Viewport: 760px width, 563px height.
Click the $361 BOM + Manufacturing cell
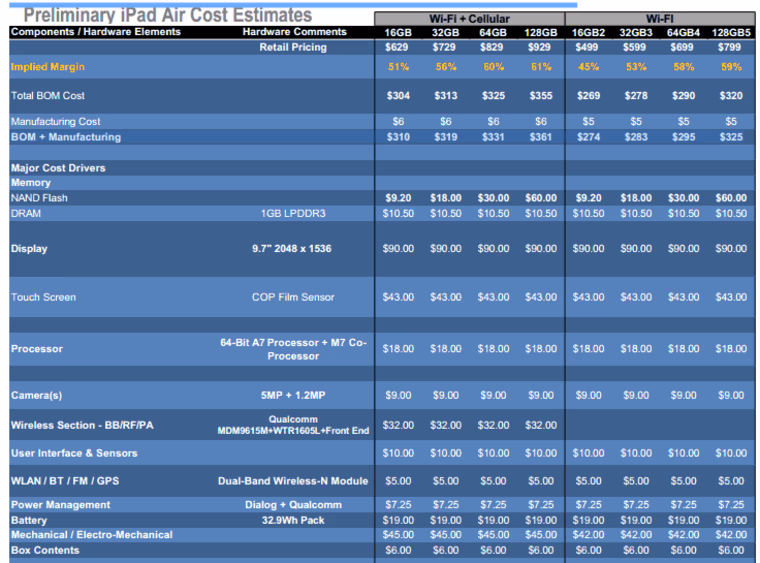541,137
